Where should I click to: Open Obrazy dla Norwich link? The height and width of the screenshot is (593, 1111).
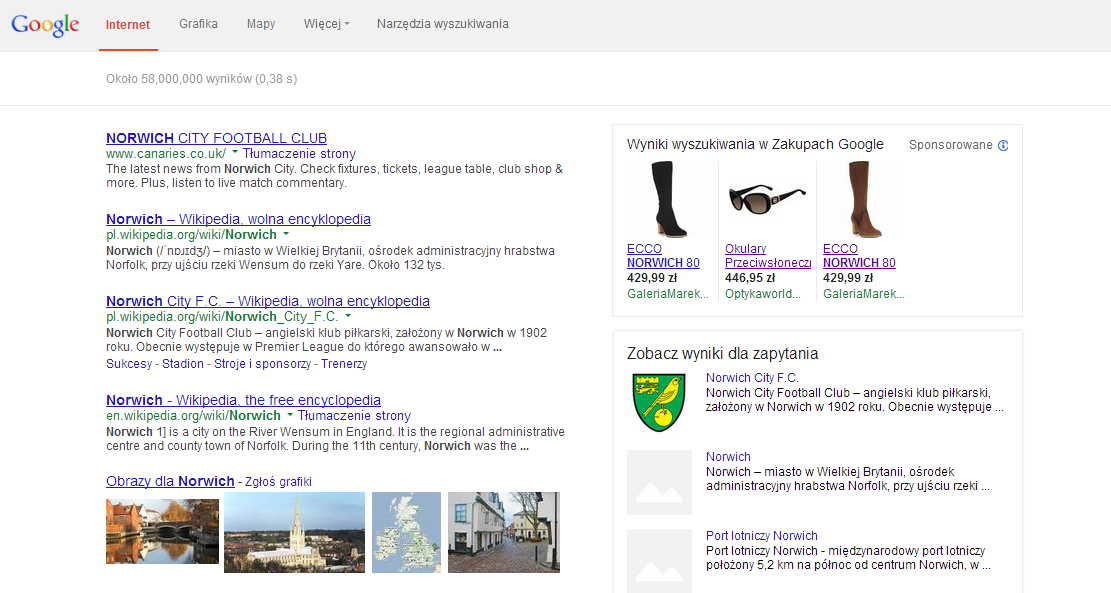pos(170,481)
